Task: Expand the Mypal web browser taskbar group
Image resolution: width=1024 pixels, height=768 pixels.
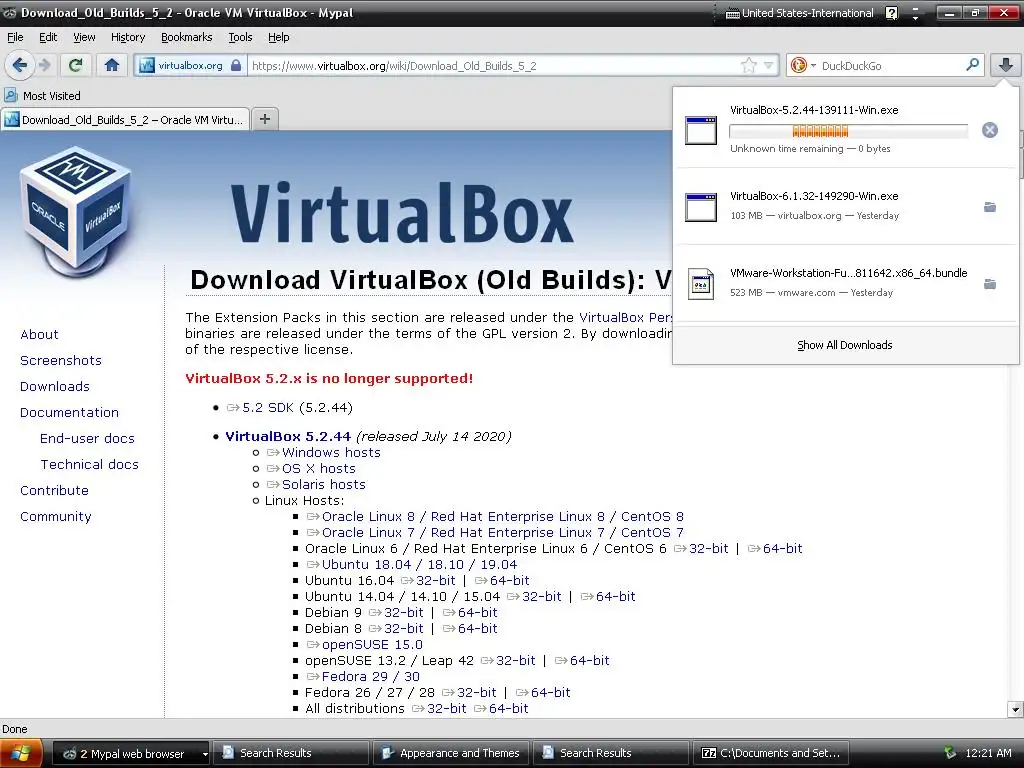Action: pos(205,754)
